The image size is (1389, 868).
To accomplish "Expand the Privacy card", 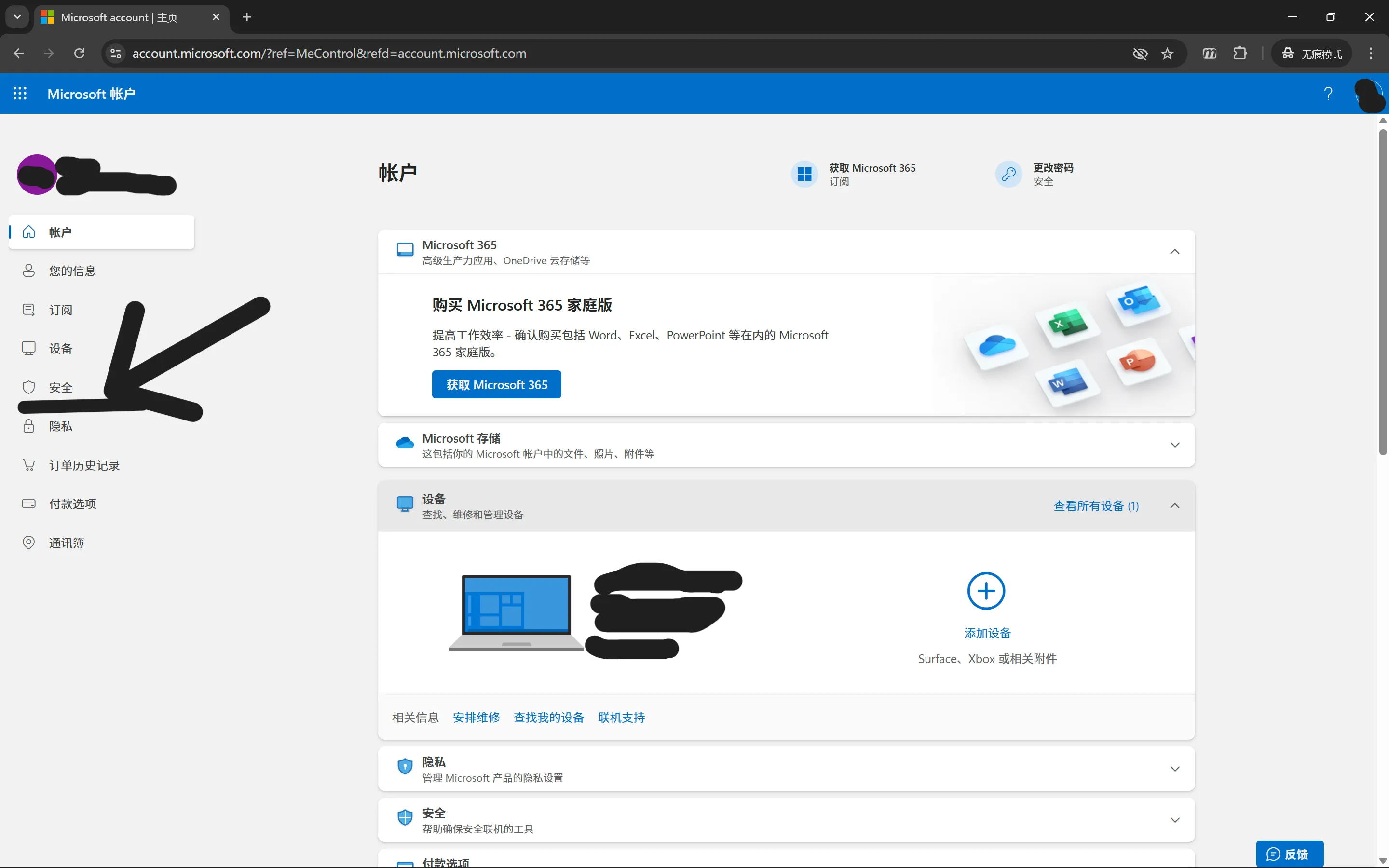I will tap(1174, 769).
